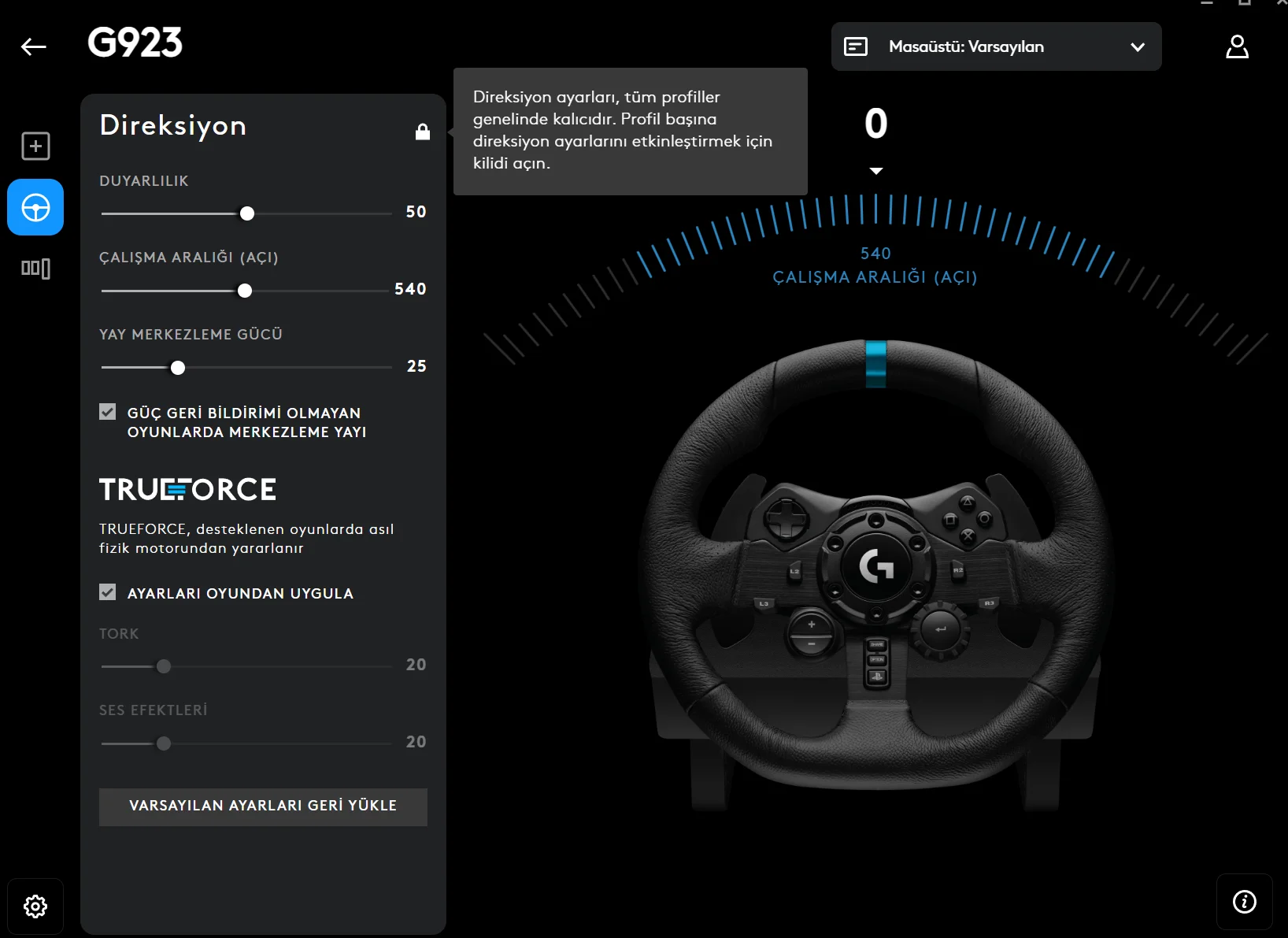Adjust the DUYARLILIK sensitivity slider
Image resolution: width=1288 pixels, height=938 pixels.
click(x=247, y=213)
